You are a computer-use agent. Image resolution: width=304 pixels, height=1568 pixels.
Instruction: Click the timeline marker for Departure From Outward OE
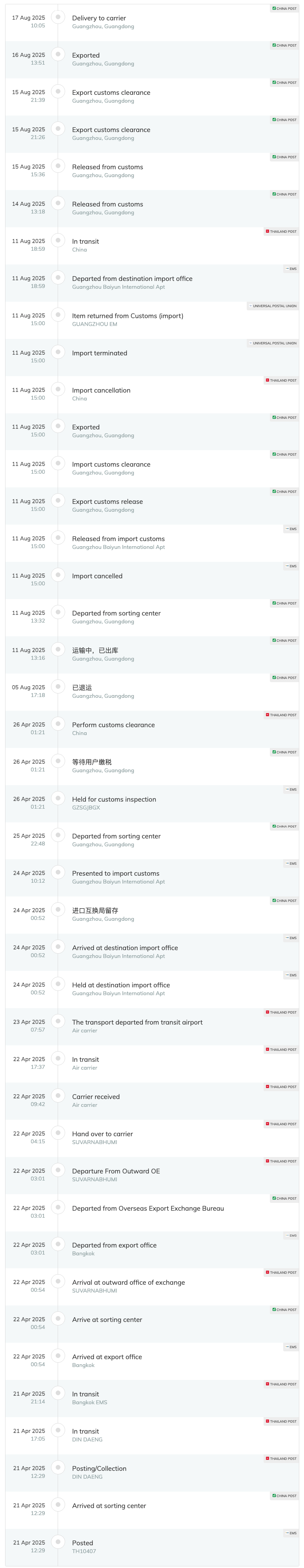click(x=58, y=1170)
